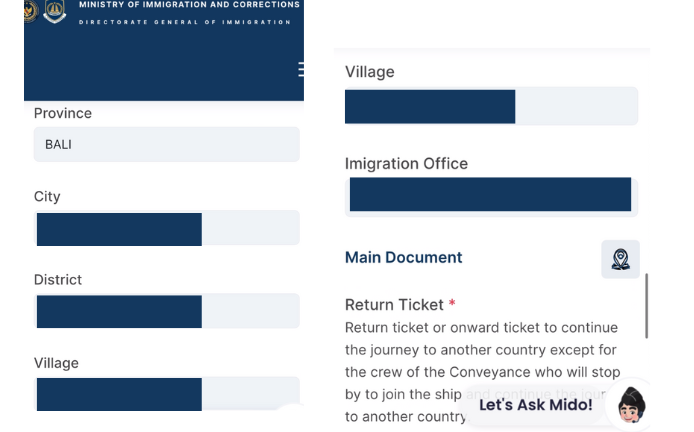Click the Province field label

point(63,113)
